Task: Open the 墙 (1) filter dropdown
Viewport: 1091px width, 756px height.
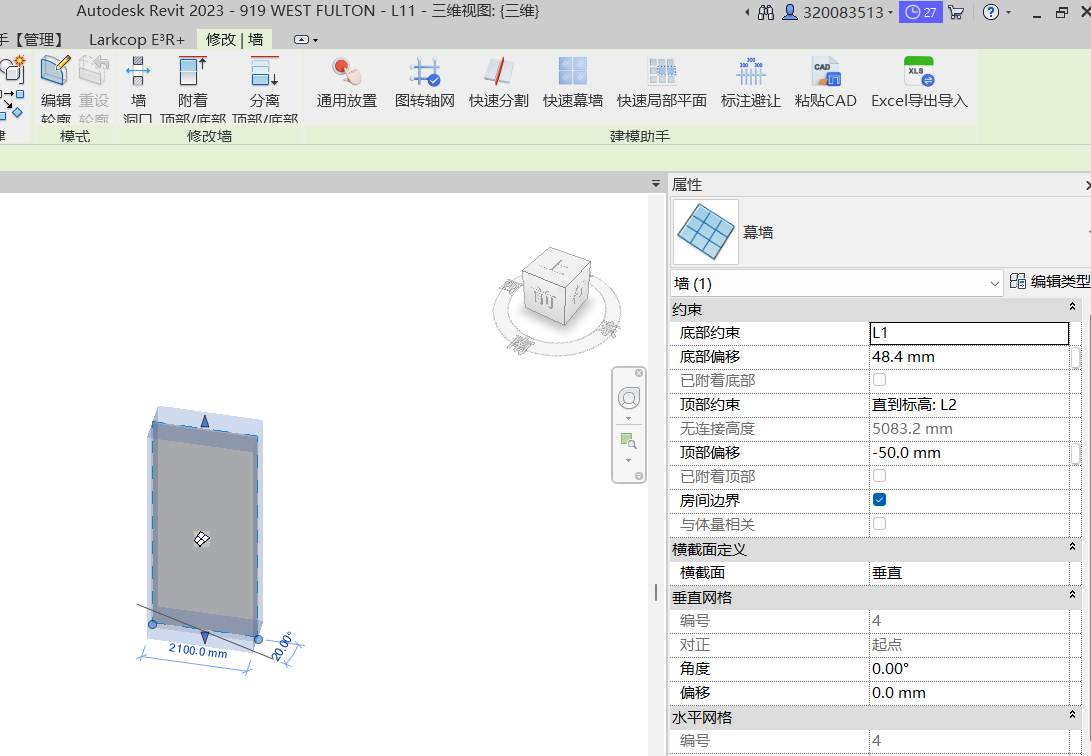Action: point(836,283)
